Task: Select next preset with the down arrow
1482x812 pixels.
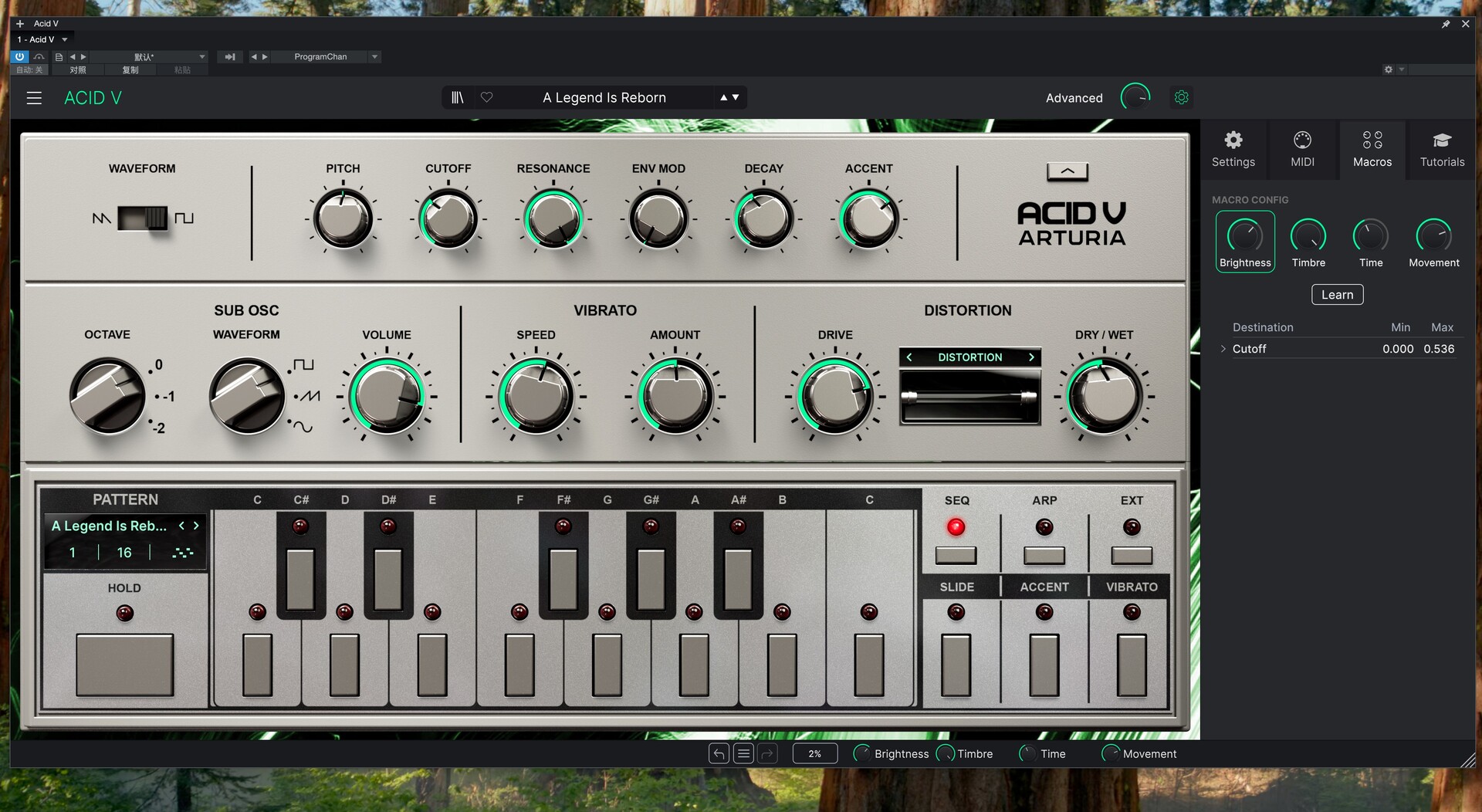Action: [736, 97]
